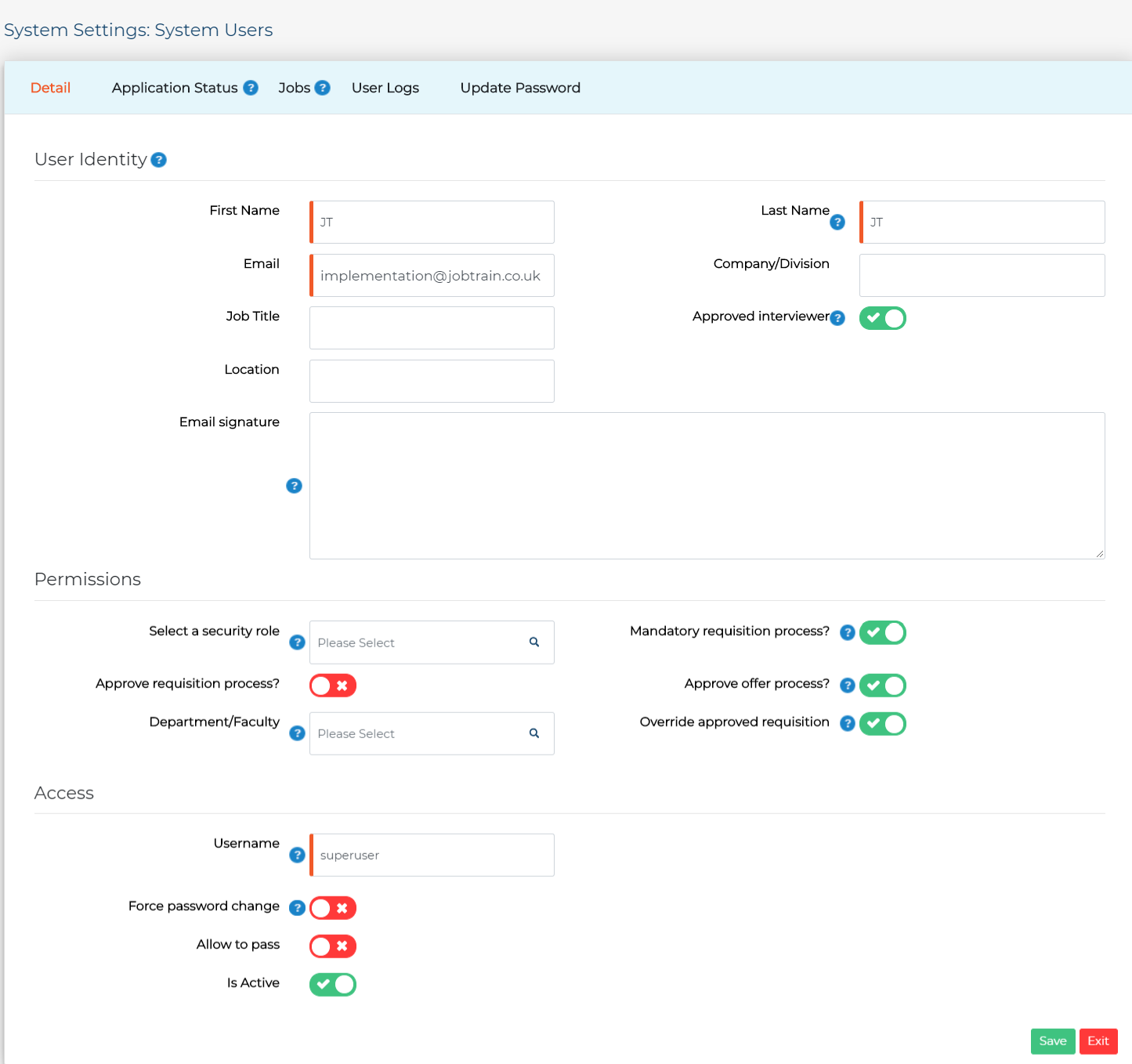Disable the Approved interviewer toggle
The image size is (1132, 1064).
pos(882,318)
